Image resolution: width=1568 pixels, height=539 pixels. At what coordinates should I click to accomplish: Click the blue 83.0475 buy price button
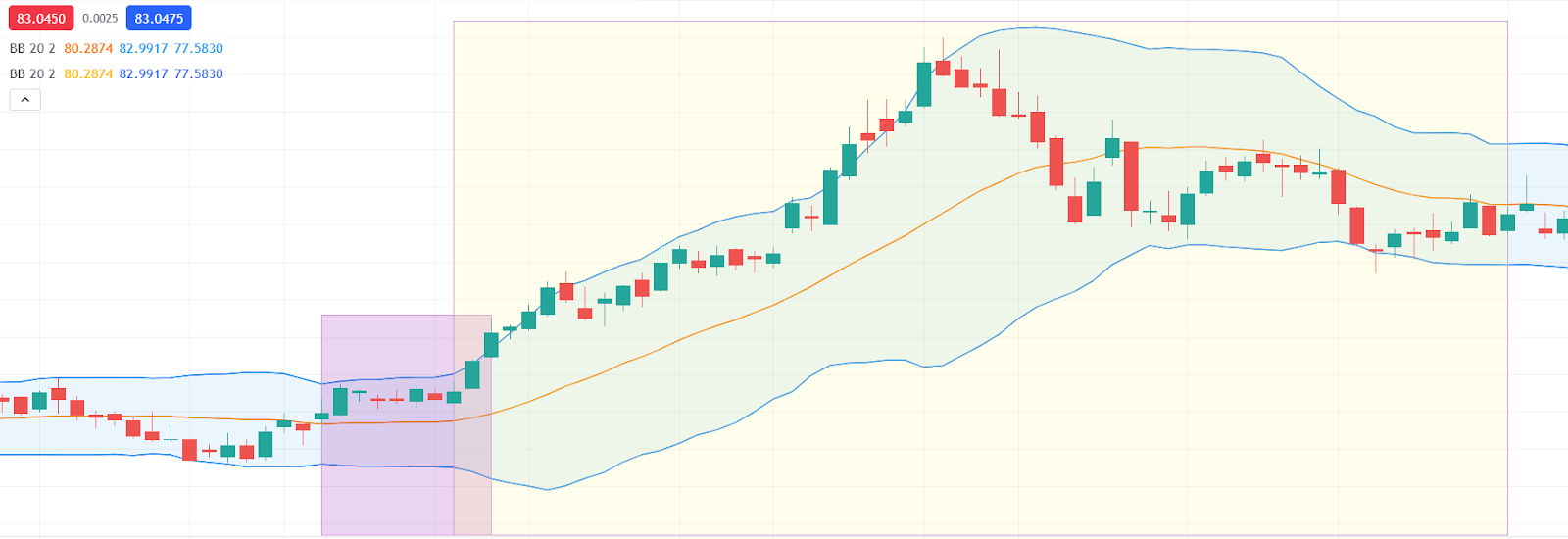tap(159, 19)
